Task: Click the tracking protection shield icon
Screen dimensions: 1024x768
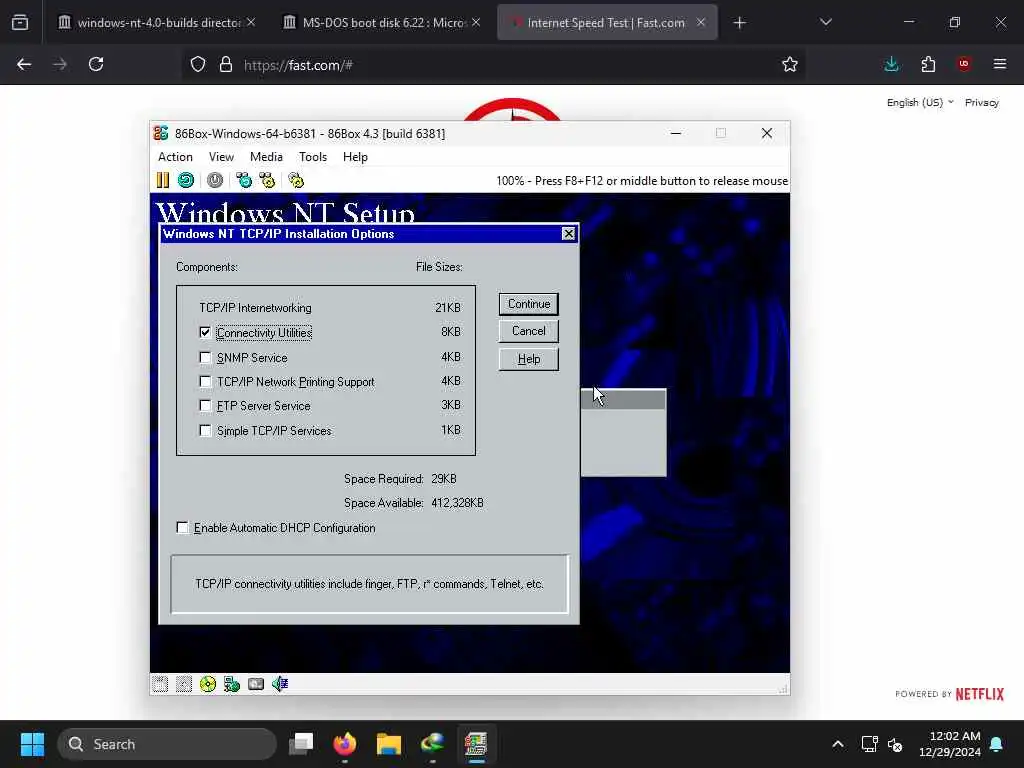Action: point(198,64)
